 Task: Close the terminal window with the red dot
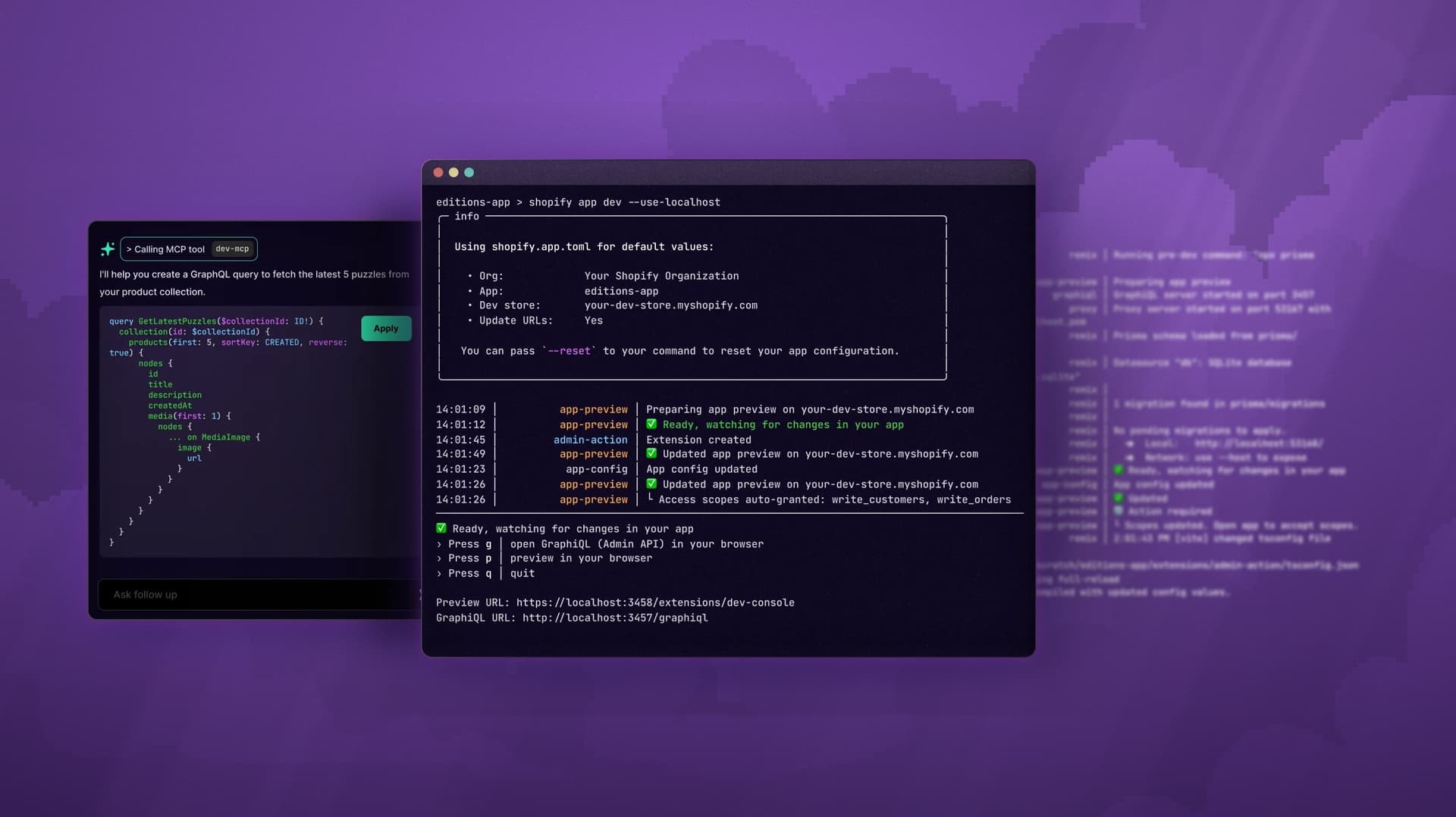pos(438,173)
